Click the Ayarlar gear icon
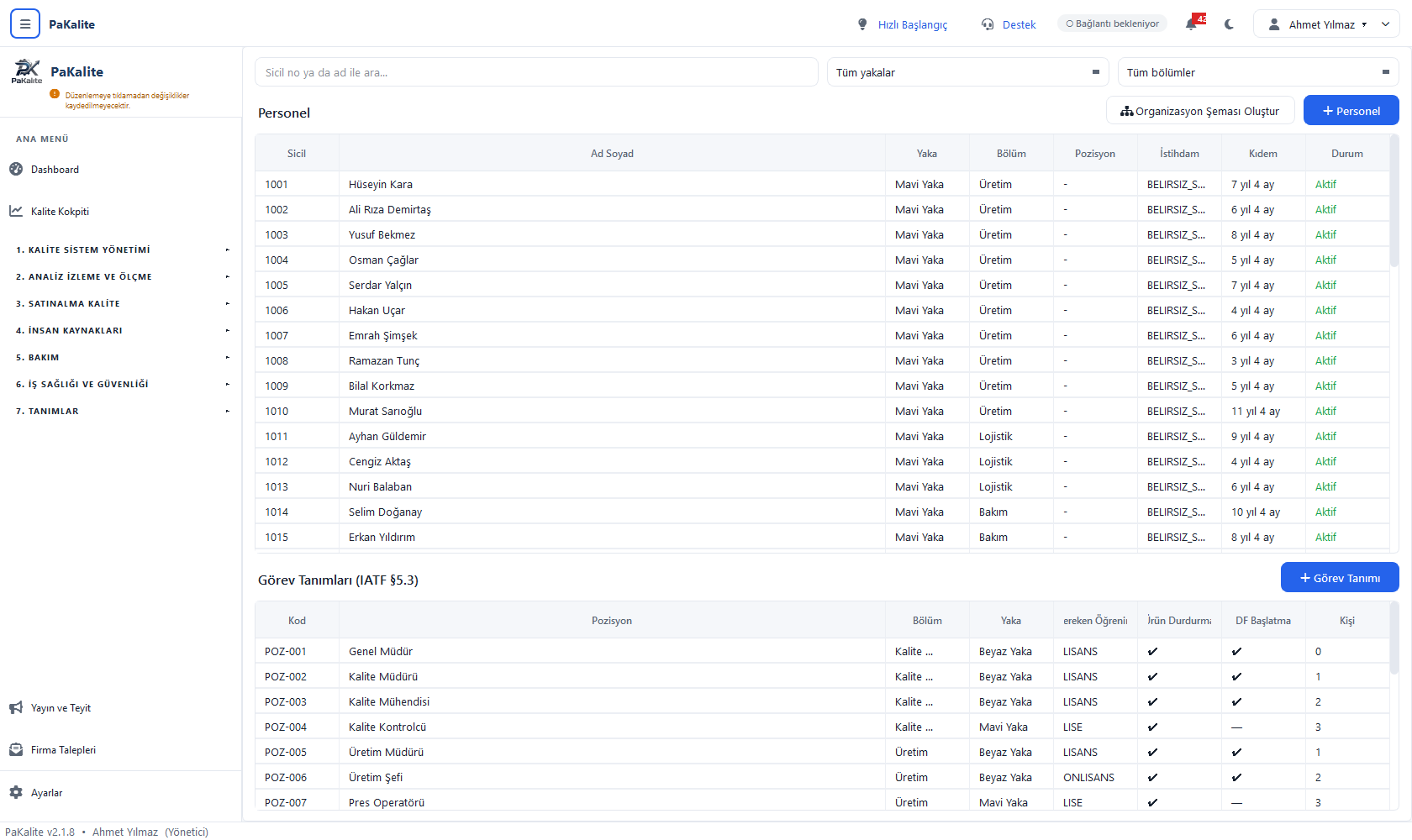 point(16,792)
